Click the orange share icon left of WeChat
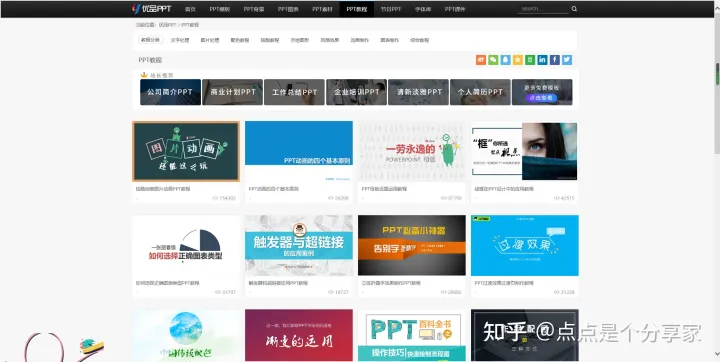 [x=481, y=60]
